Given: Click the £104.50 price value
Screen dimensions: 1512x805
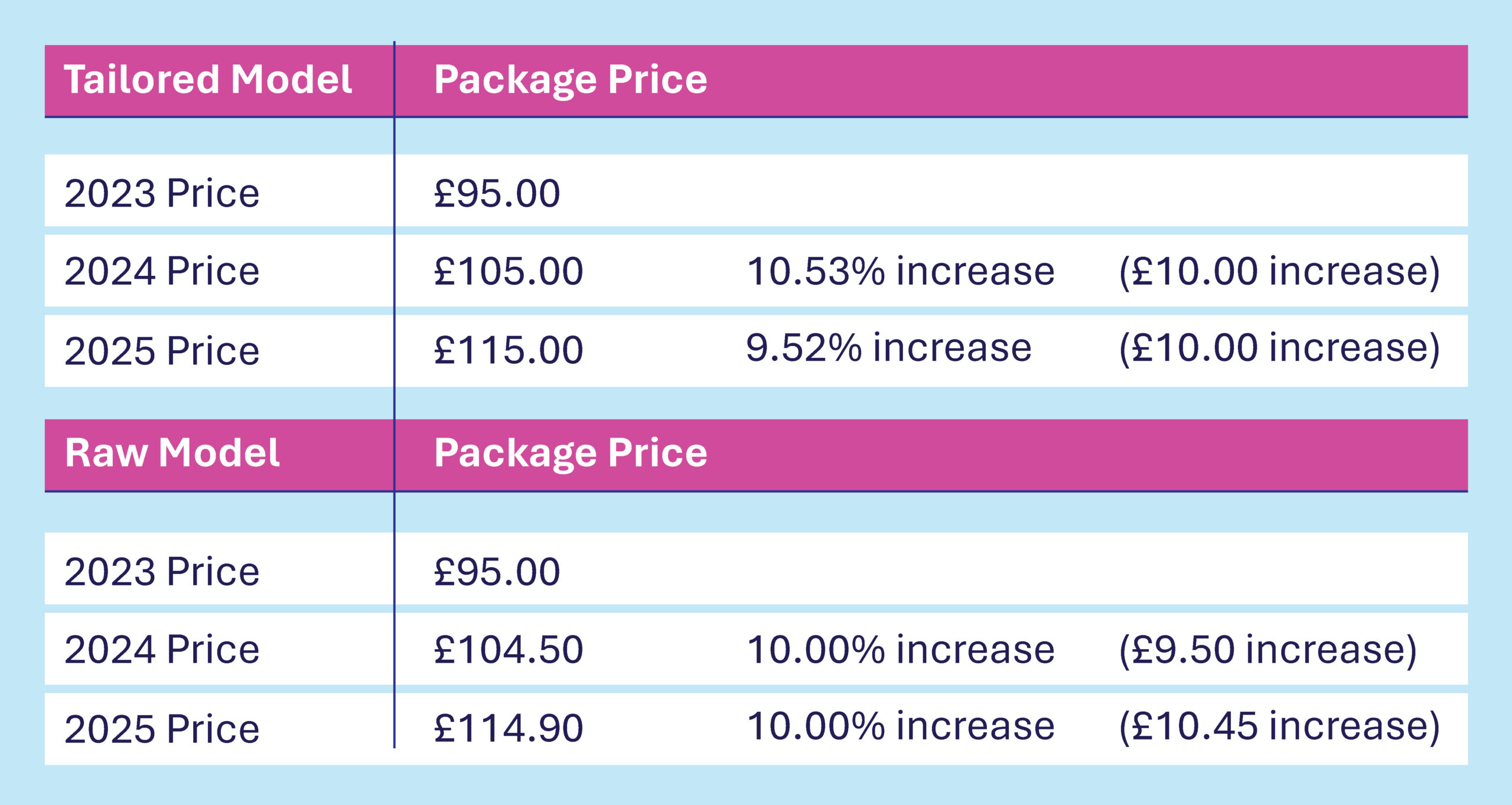Looking at the screenshot, I should 509,650.
